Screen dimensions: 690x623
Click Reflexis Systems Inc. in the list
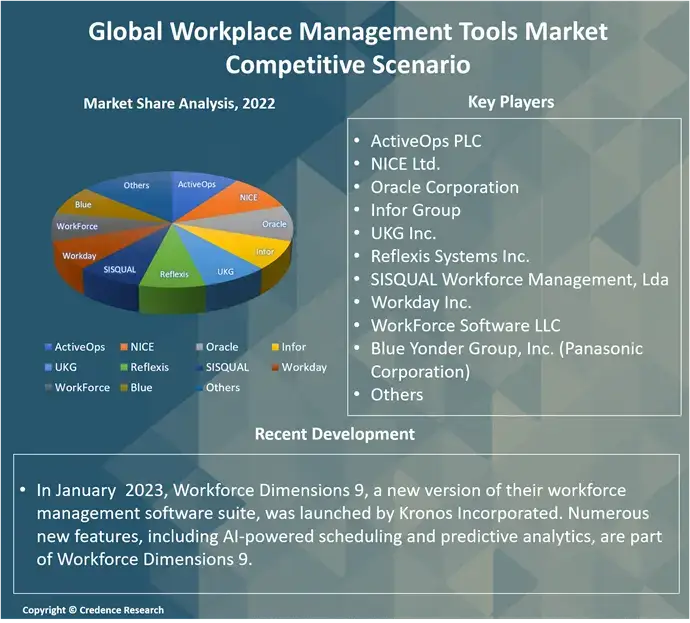[x=450, y=256]
